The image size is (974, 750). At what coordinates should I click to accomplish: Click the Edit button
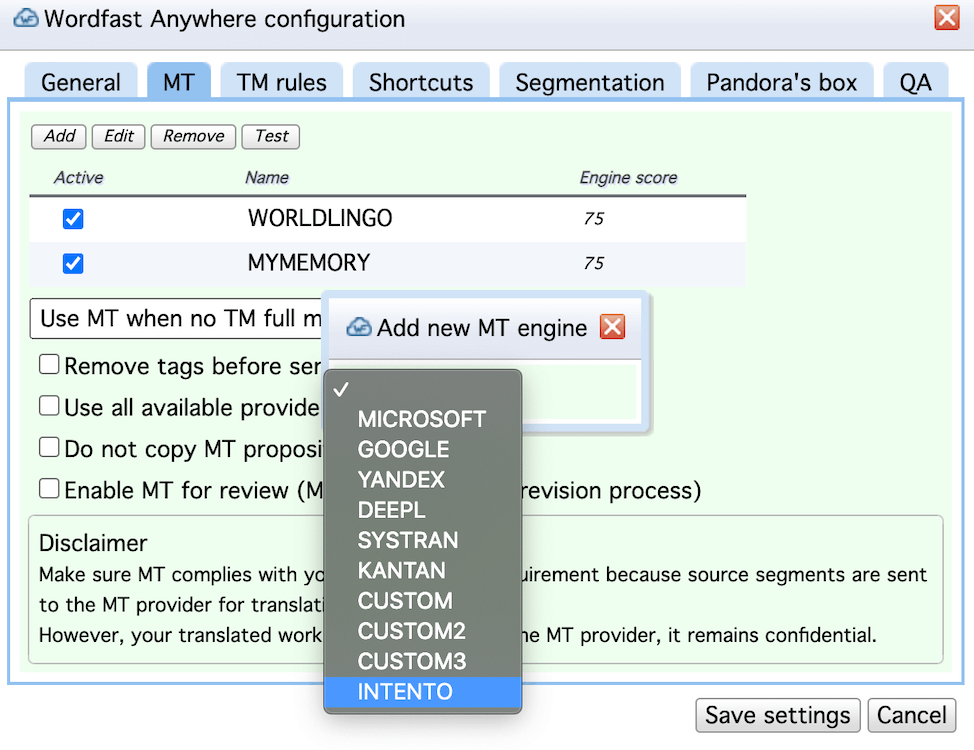[x=119, y=136]
